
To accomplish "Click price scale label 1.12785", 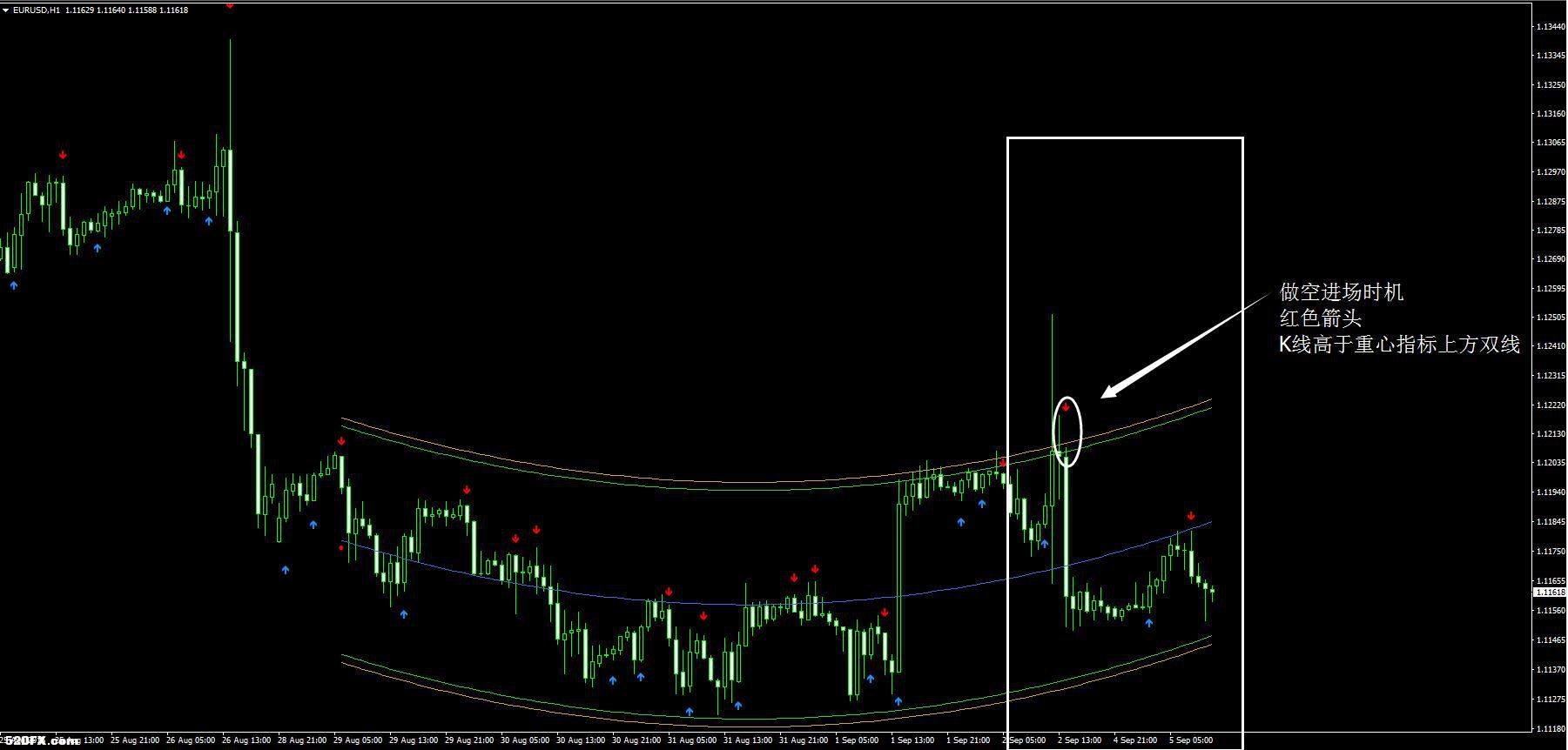I will click(x=1550, y=231).
